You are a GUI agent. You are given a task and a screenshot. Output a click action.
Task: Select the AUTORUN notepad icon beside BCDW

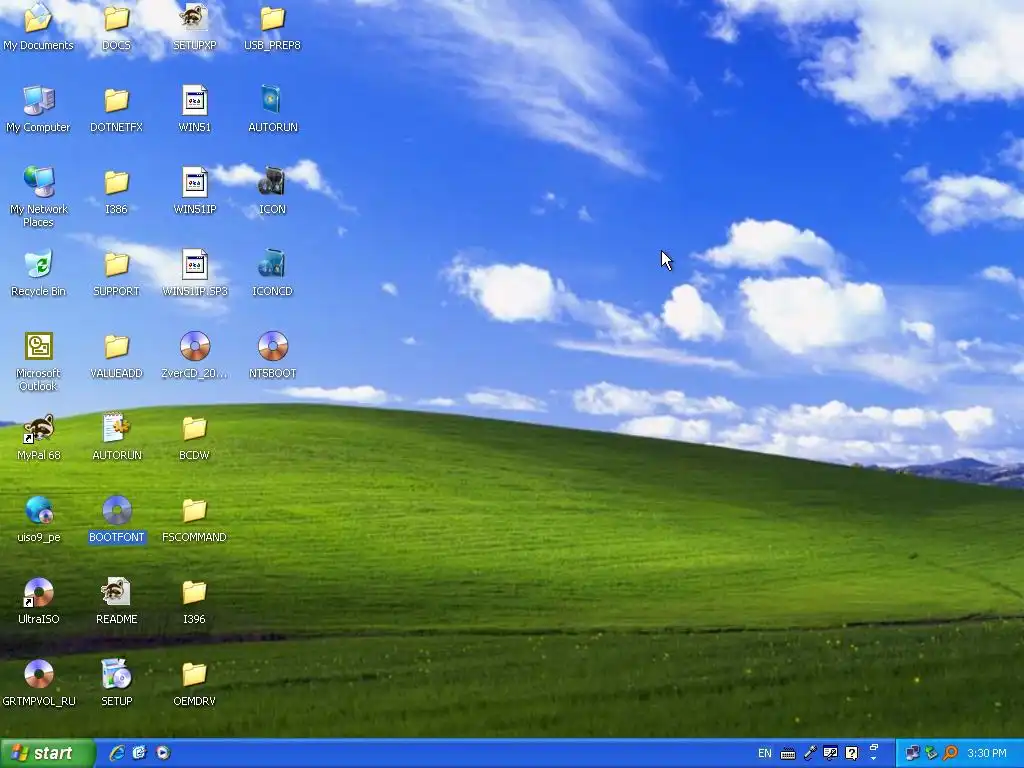point(116,437)
